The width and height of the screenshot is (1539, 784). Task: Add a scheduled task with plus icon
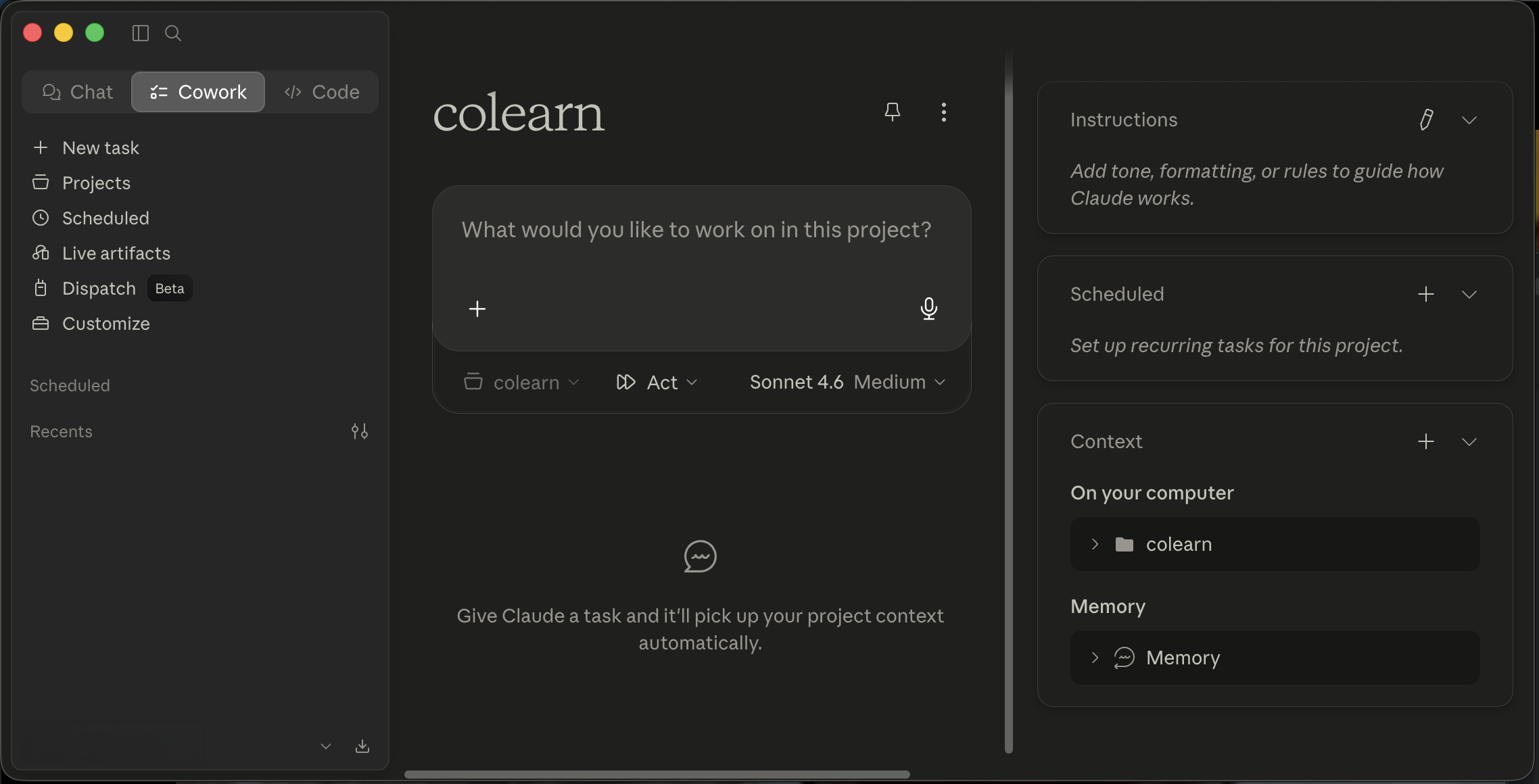pyautogui.click(x=1426, y=295)
